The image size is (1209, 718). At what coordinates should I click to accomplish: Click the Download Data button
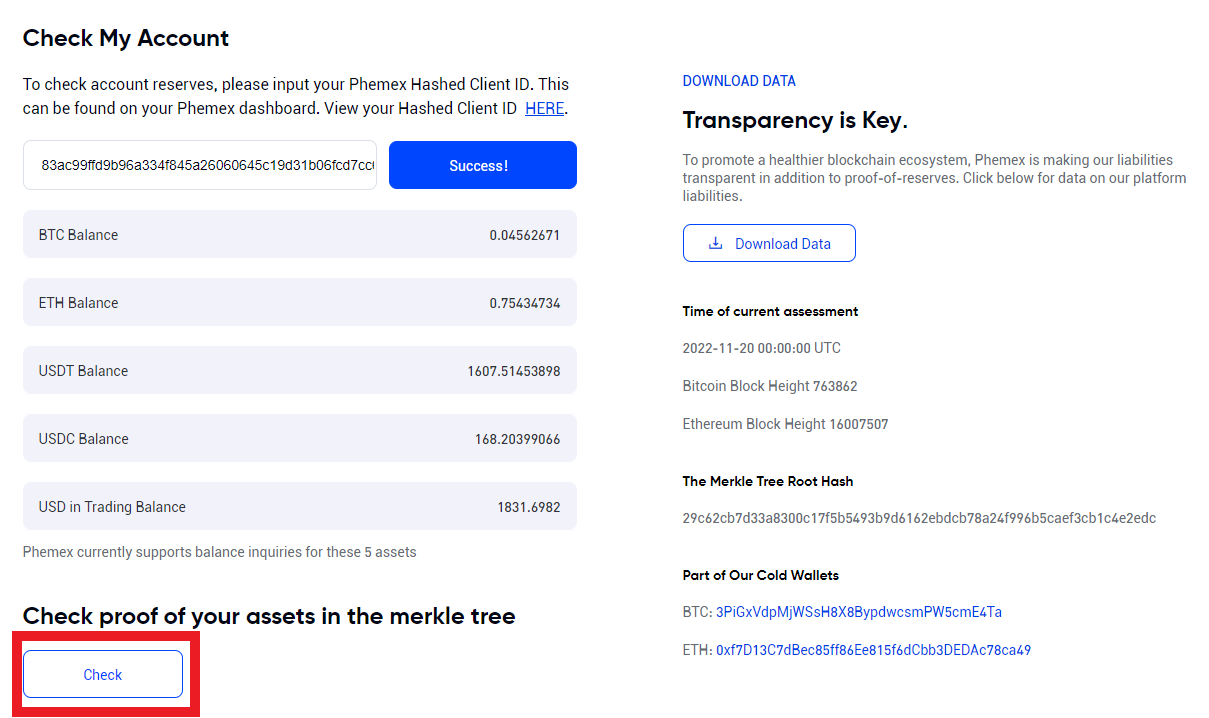pyautogui.click(x=769, y=243)
